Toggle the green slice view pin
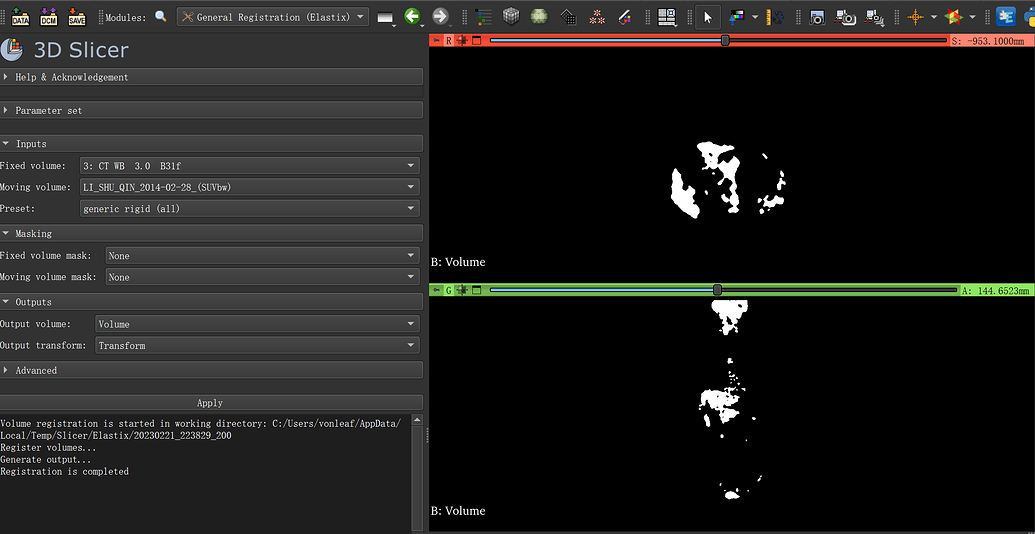 coord(436,290)
